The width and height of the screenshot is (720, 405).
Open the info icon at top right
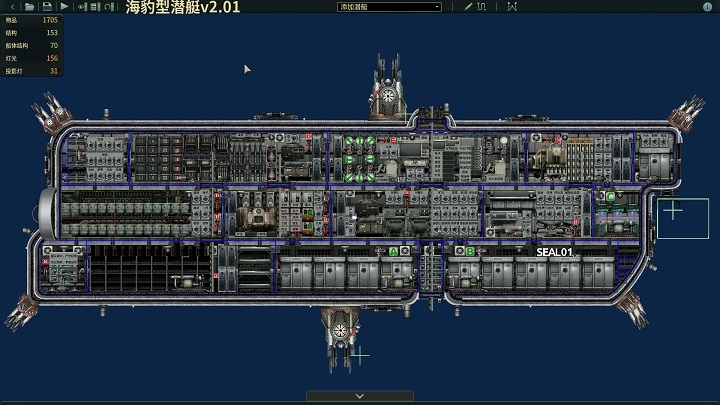(x=708, y=6)
